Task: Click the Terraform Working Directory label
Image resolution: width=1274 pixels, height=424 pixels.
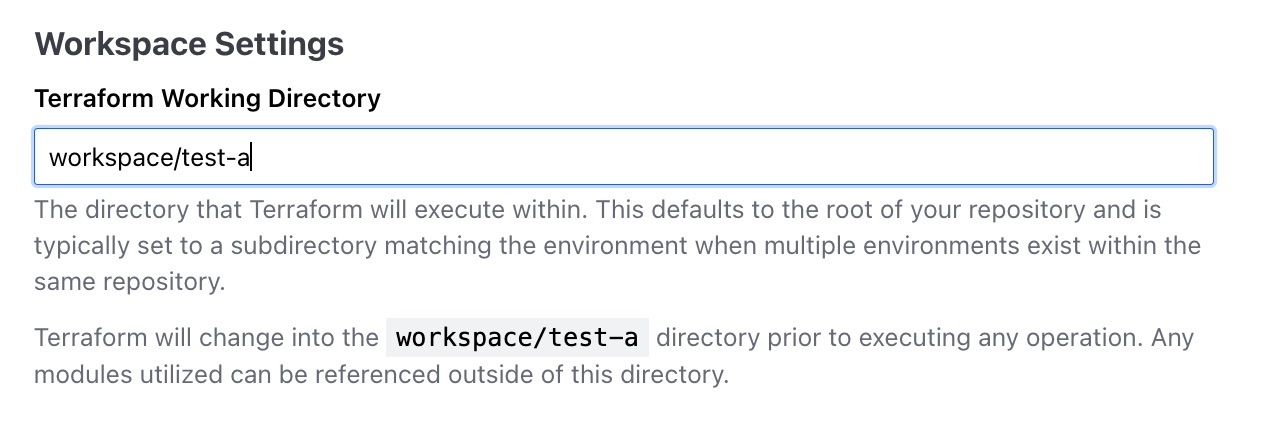Action: coord(207,99)
